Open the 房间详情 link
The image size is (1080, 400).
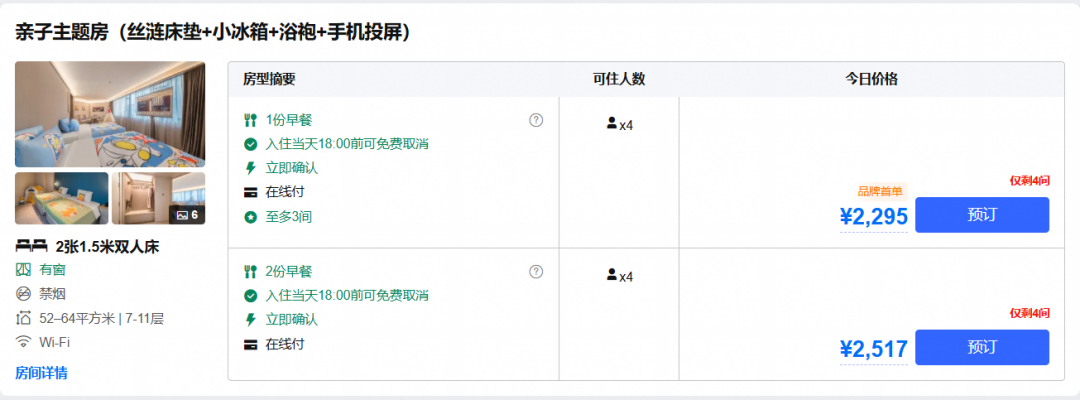point(41,373)
